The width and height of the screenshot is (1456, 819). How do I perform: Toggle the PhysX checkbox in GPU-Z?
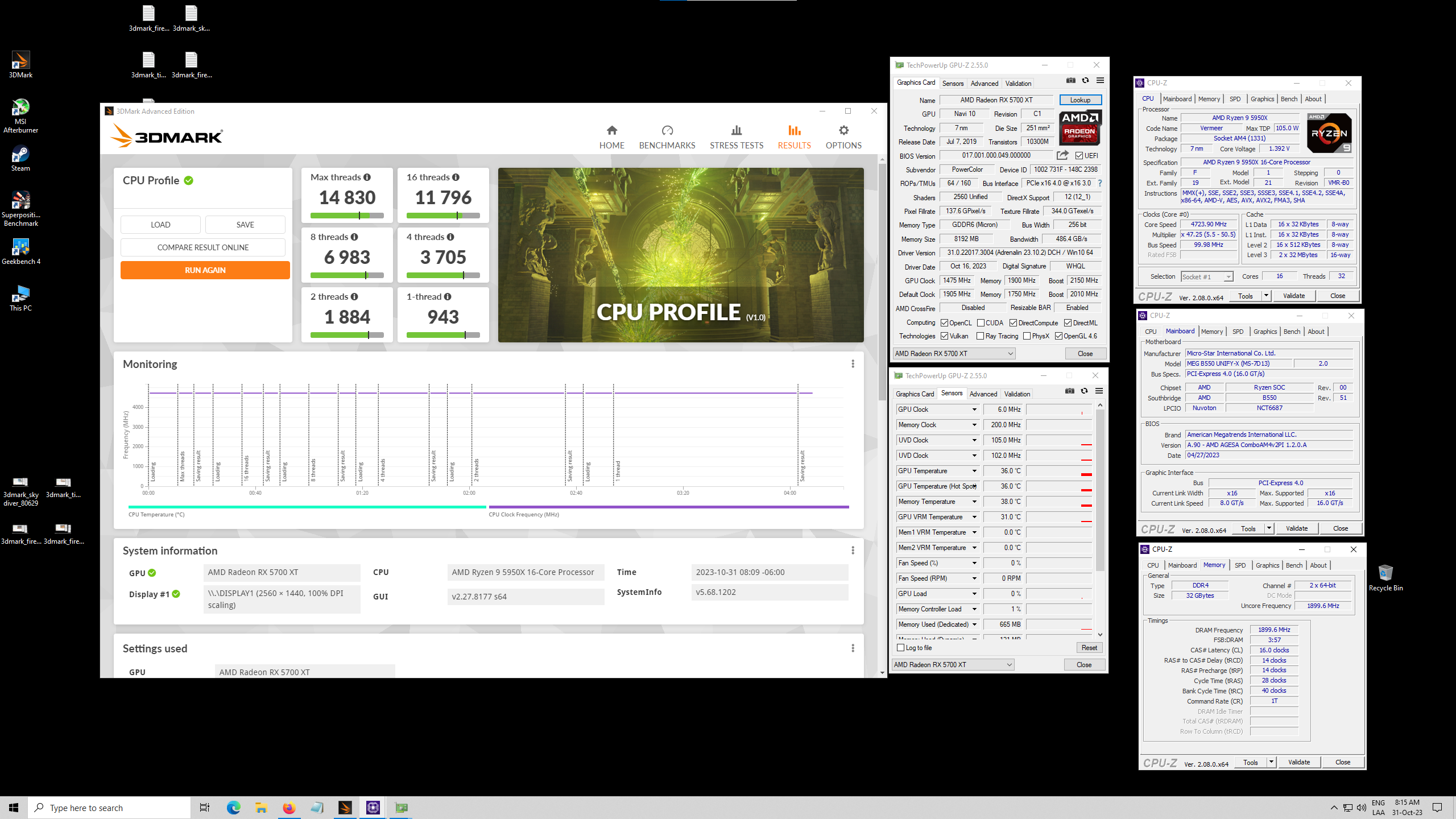click(1027, 336)
